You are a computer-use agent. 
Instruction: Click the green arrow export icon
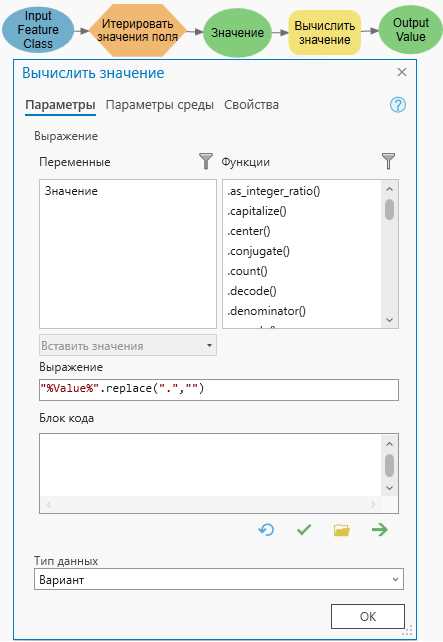pyautogui.click(x=380, y=530)
